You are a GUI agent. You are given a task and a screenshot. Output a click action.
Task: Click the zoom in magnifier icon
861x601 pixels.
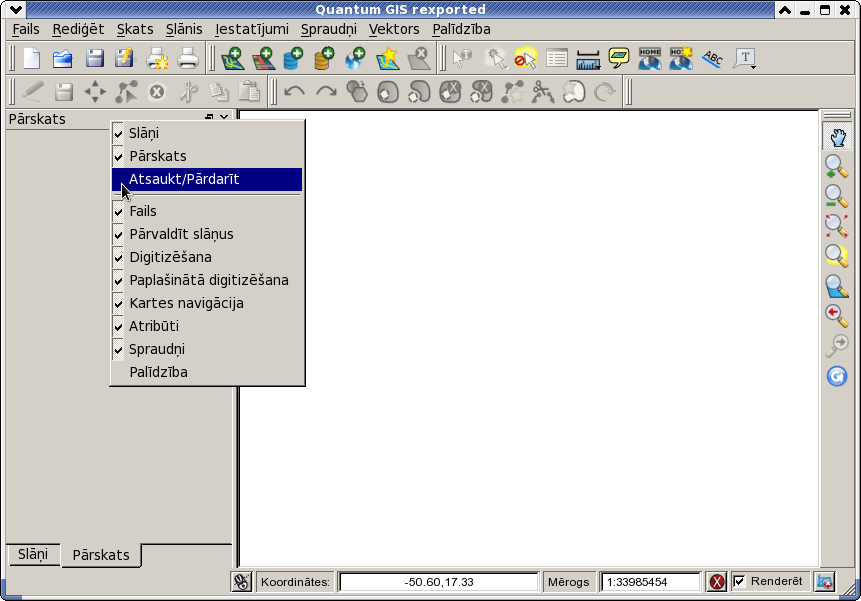pos(836,166)
